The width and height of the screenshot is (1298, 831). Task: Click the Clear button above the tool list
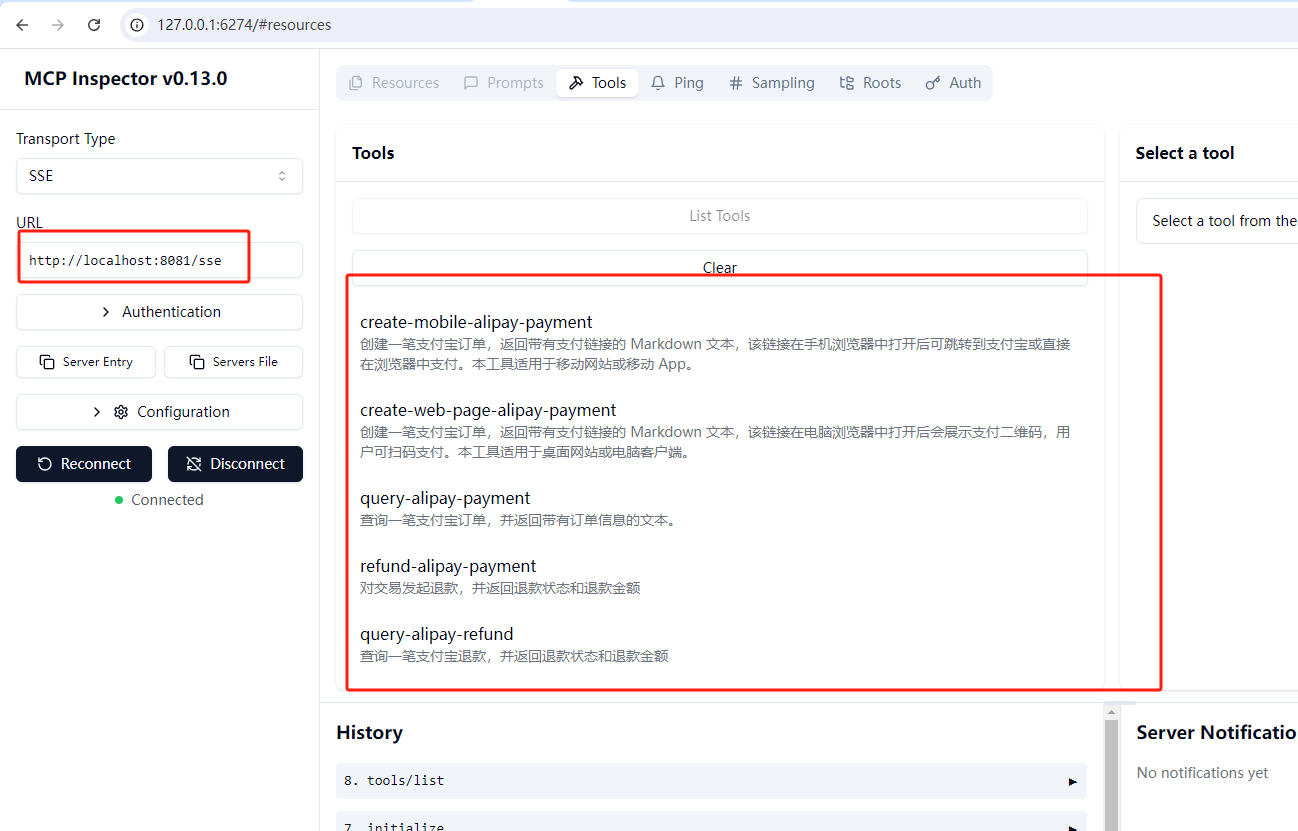(719, 267)
